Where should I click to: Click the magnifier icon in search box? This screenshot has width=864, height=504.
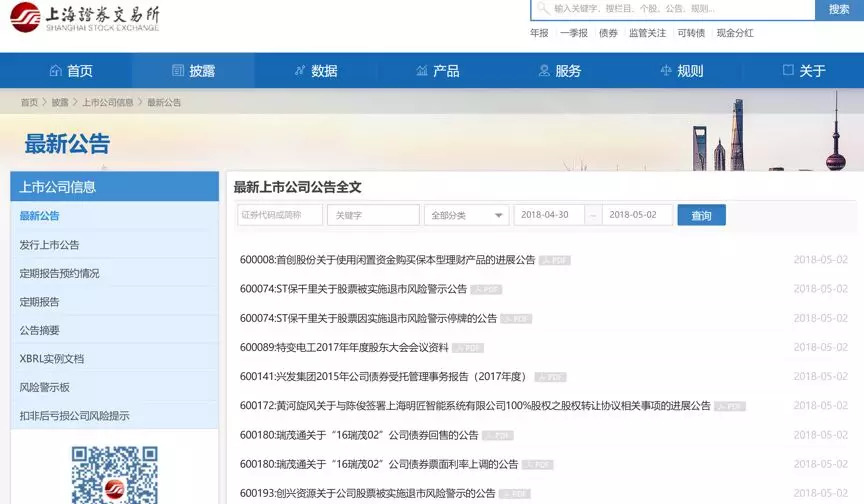coord(543,8)
